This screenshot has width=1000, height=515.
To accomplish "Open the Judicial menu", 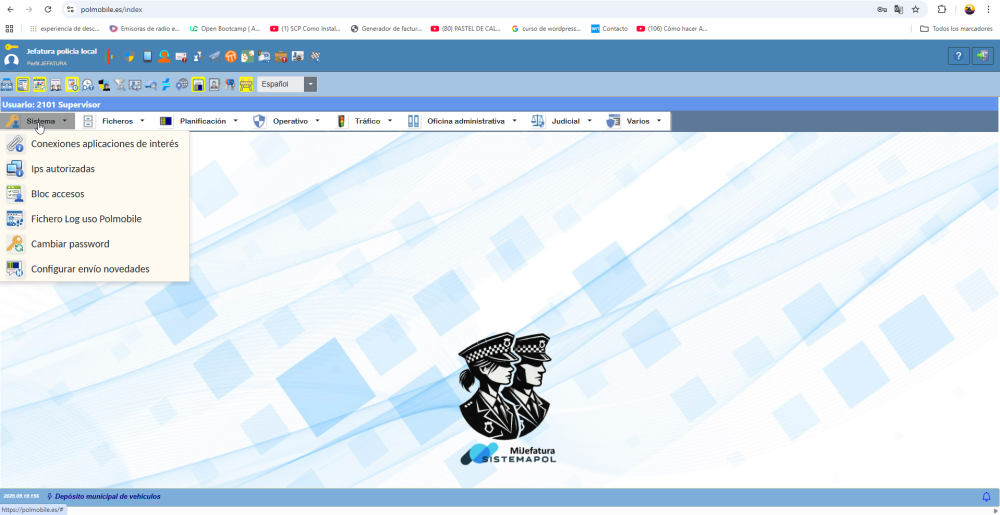I will (565, 121).
